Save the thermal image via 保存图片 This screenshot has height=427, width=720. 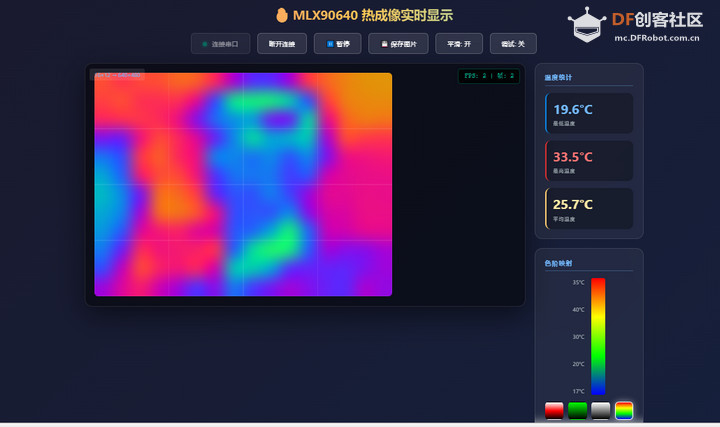pyautogui.click(x=398, y=44)
